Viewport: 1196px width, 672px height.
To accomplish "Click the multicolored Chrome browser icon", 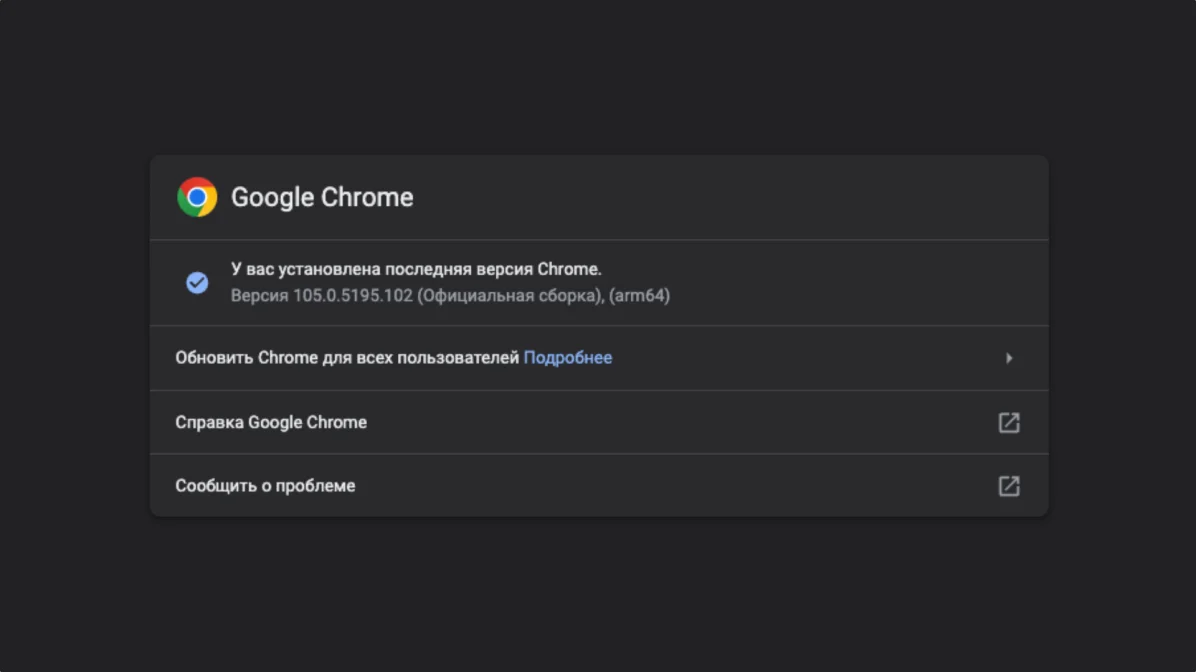I will (197, 197).
